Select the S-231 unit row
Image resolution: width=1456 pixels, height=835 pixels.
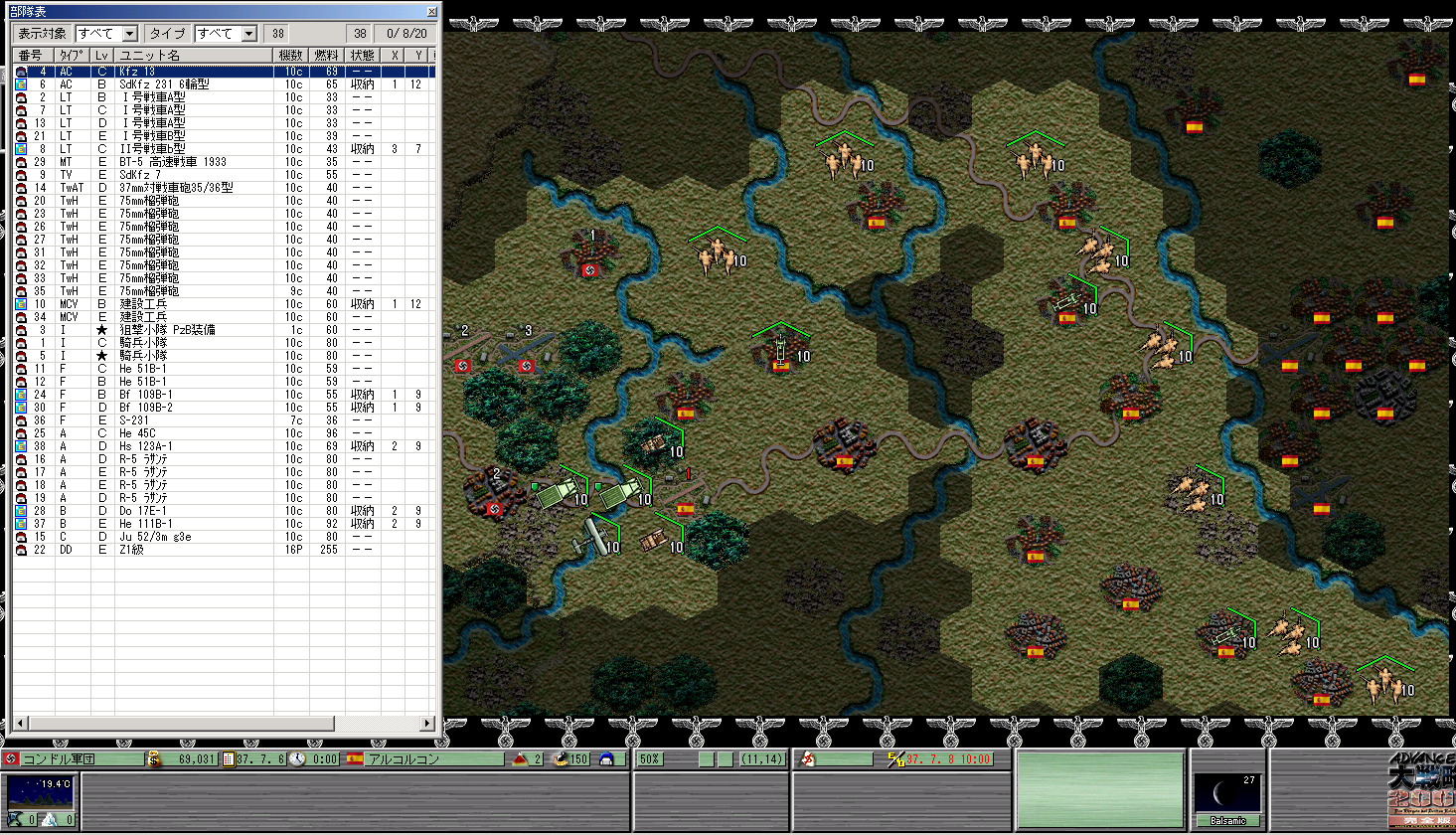tap(224, 420)
